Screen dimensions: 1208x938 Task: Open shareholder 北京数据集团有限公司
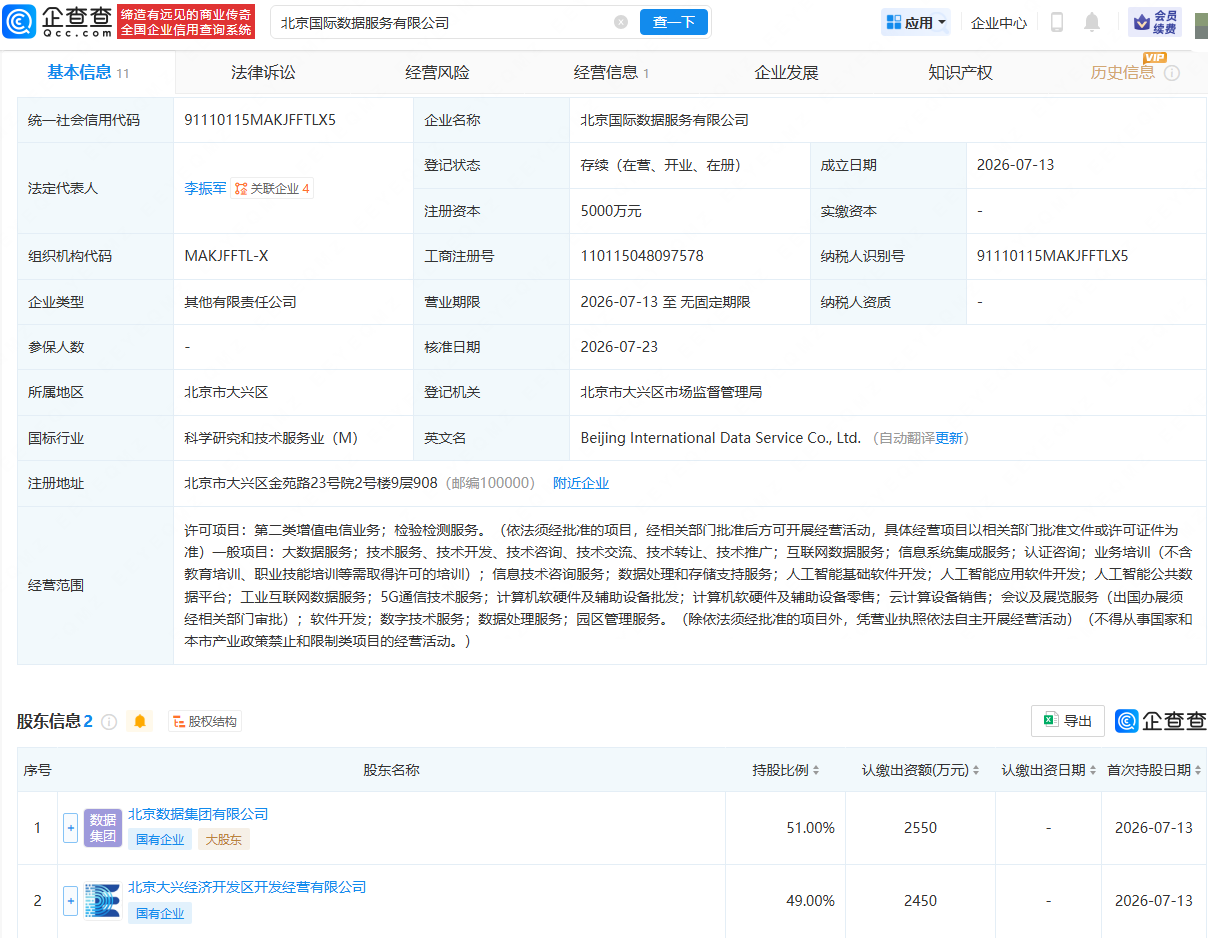[x=198, y=814]
